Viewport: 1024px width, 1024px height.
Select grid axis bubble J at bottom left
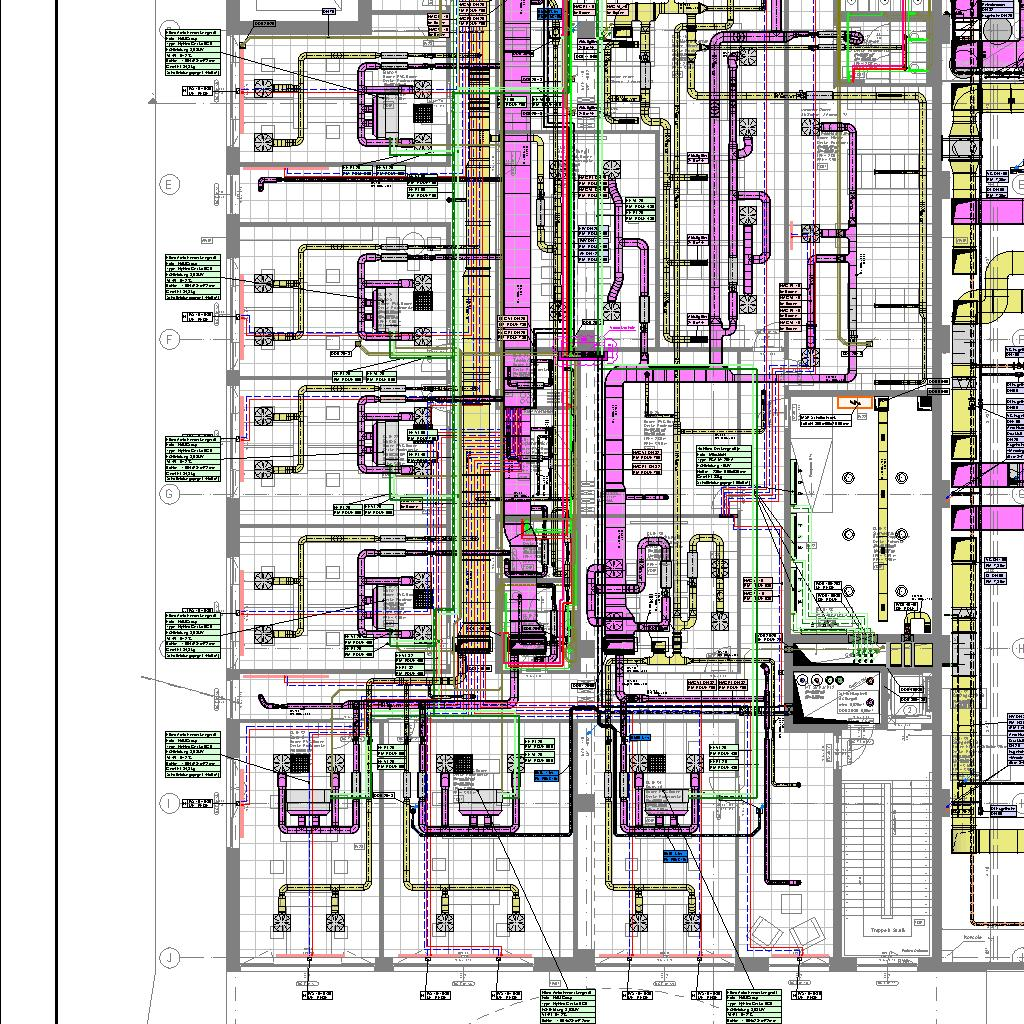coord(169,958)
